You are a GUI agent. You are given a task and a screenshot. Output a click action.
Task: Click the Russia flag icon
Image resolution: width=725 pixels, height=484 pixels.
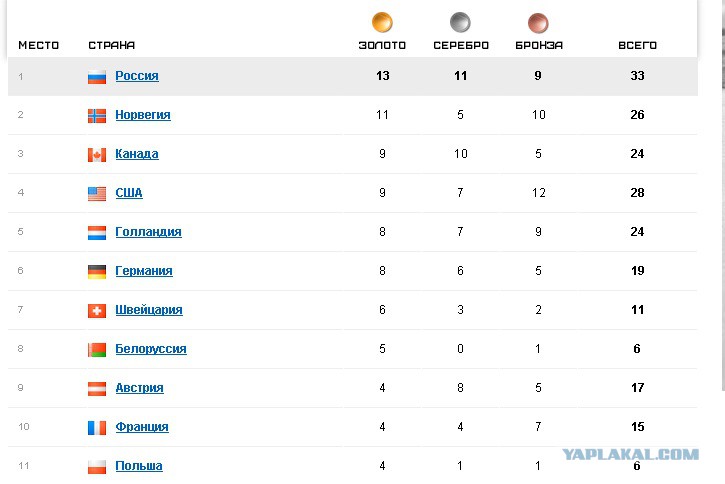pos(97,76)
